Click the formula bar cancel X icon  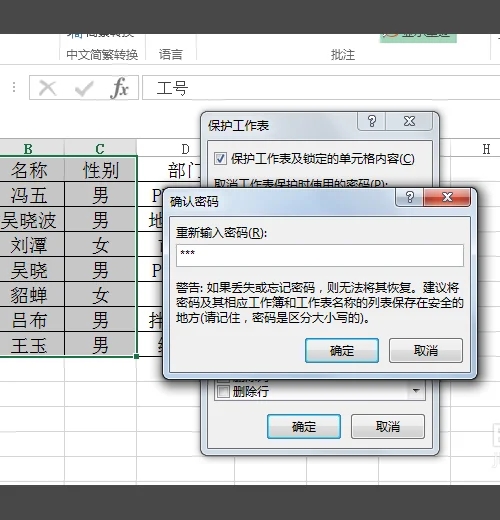pos(47,88)
